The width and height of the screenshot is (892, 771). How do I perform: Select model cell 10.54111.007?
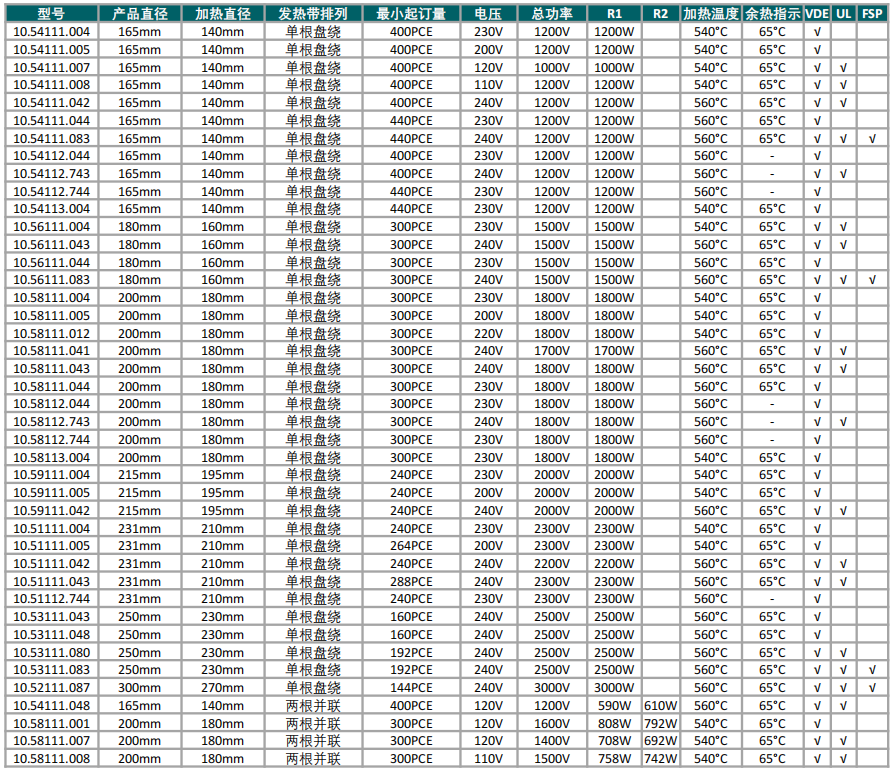52,67
